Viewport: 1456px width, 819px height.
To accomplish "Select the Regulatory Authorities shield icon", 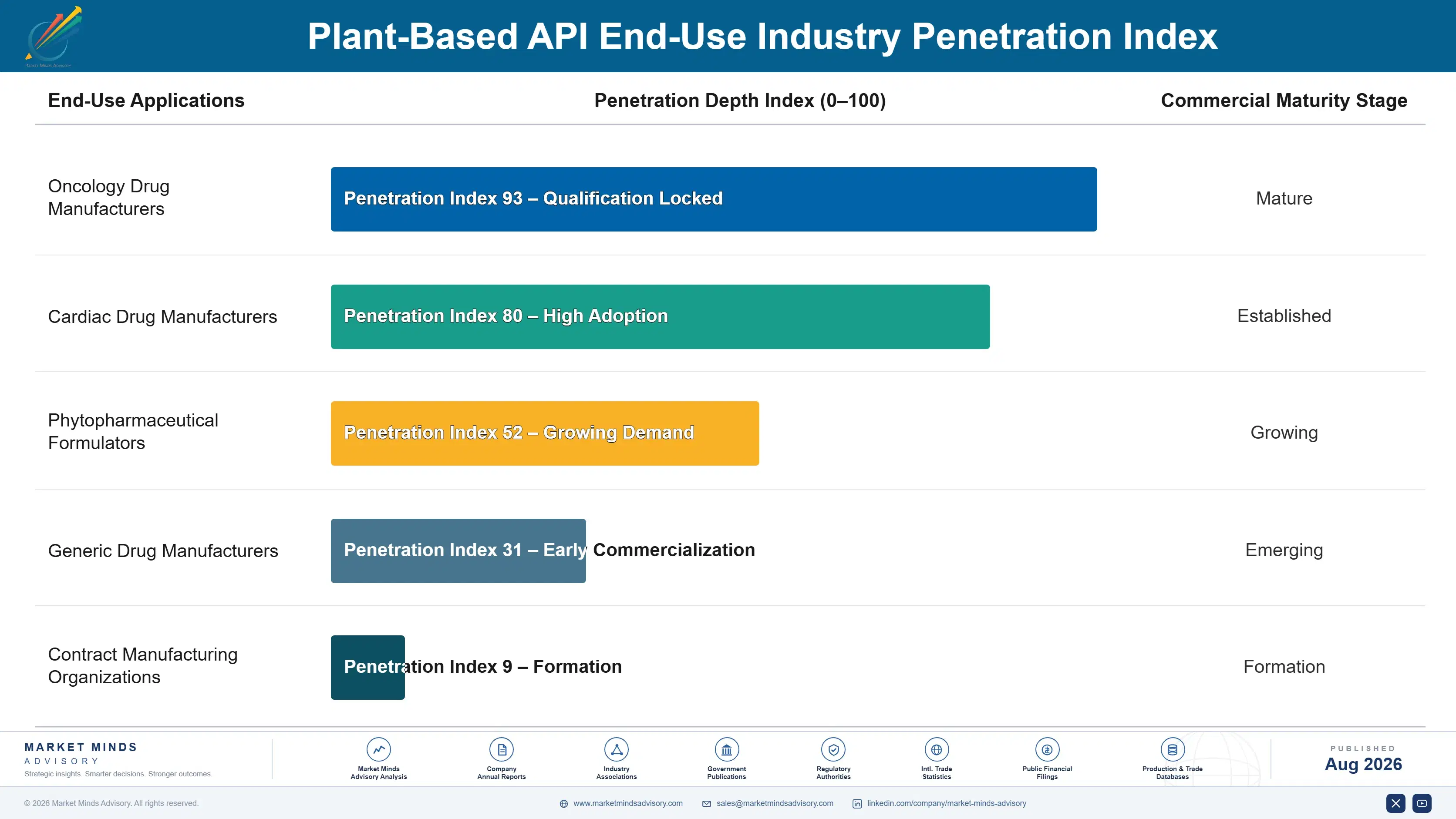I will coord(833,749).
